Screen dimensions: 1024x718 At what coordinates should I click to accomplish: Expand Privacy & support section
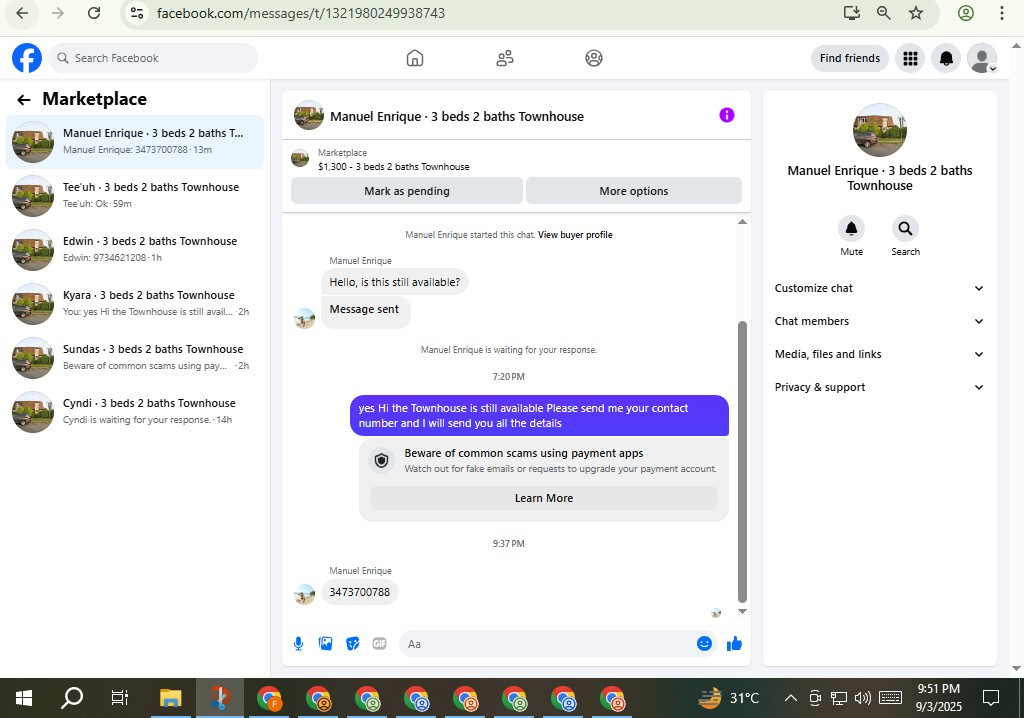tap(879, 387)
